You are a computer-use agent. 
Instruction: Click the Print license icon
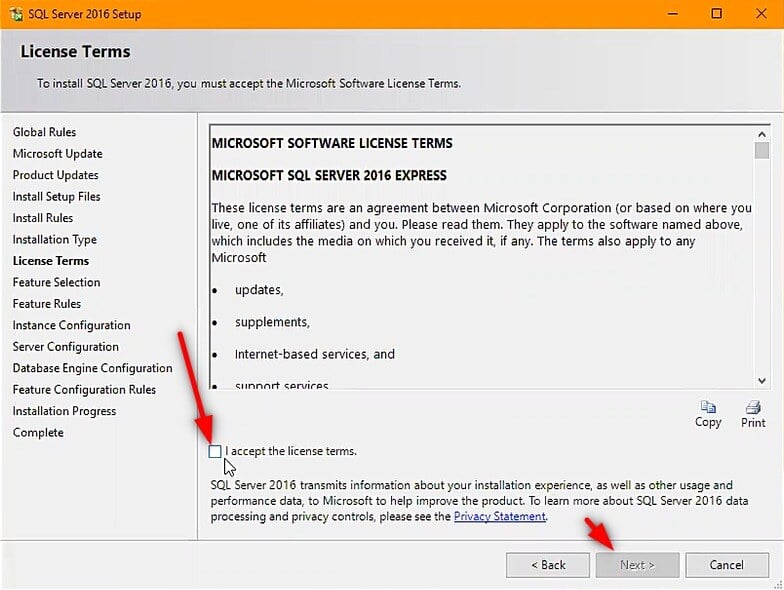pos(753,407)
